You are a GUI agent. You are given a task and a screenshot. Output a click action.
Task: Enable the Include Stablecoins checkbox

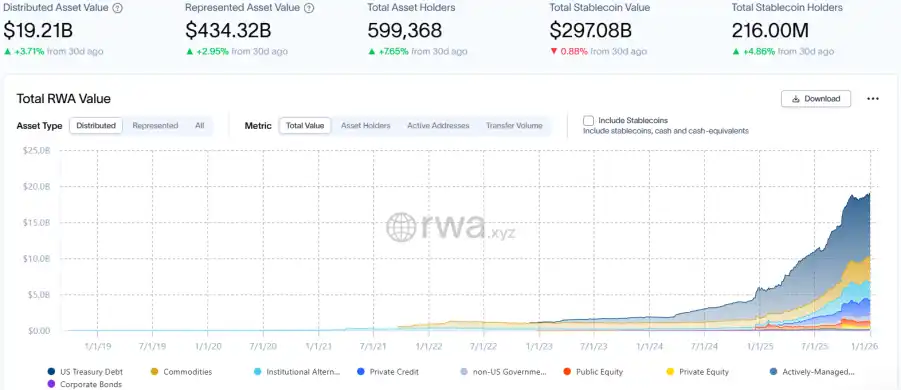[x=588, y=121]
